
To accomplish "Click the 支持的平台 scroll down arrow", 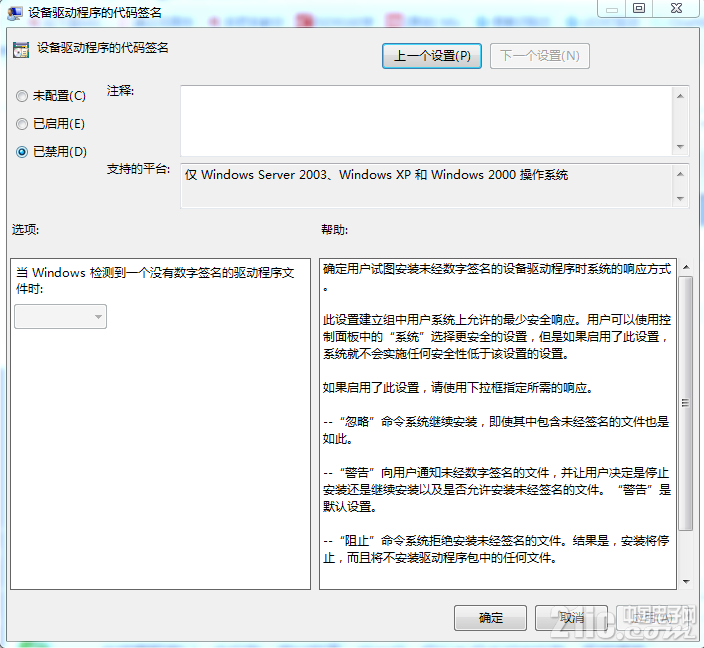I will click(x=680, y=198).
